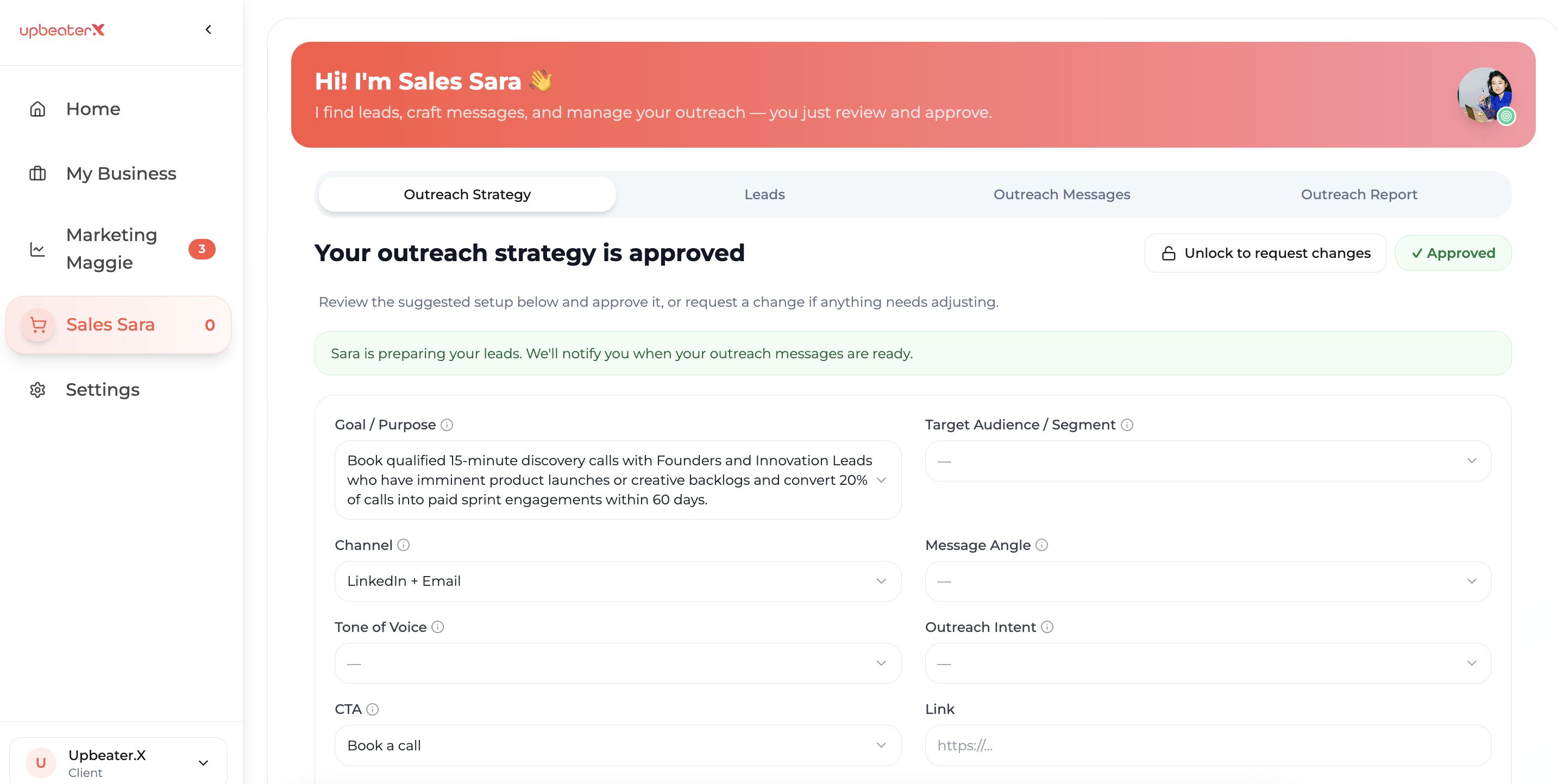Expand the Goal / Purpose dropdown

[x=618, y=480]
